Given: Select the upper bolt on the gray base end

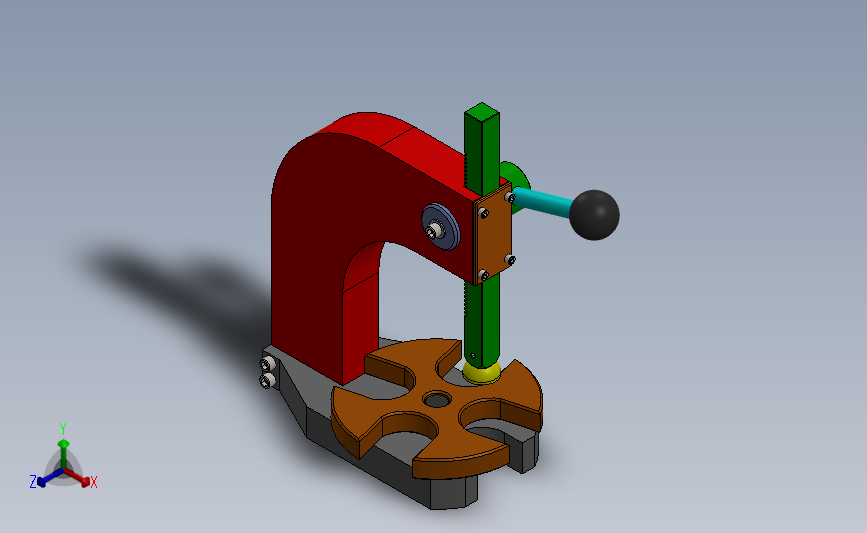Looking at the screenshot, I should (268, 364).
